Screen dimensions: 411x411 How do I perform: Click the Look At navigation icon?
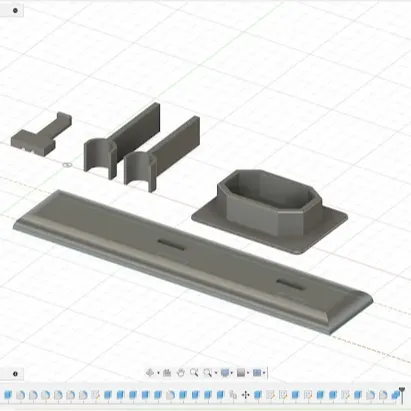click(x=167, y=373)
